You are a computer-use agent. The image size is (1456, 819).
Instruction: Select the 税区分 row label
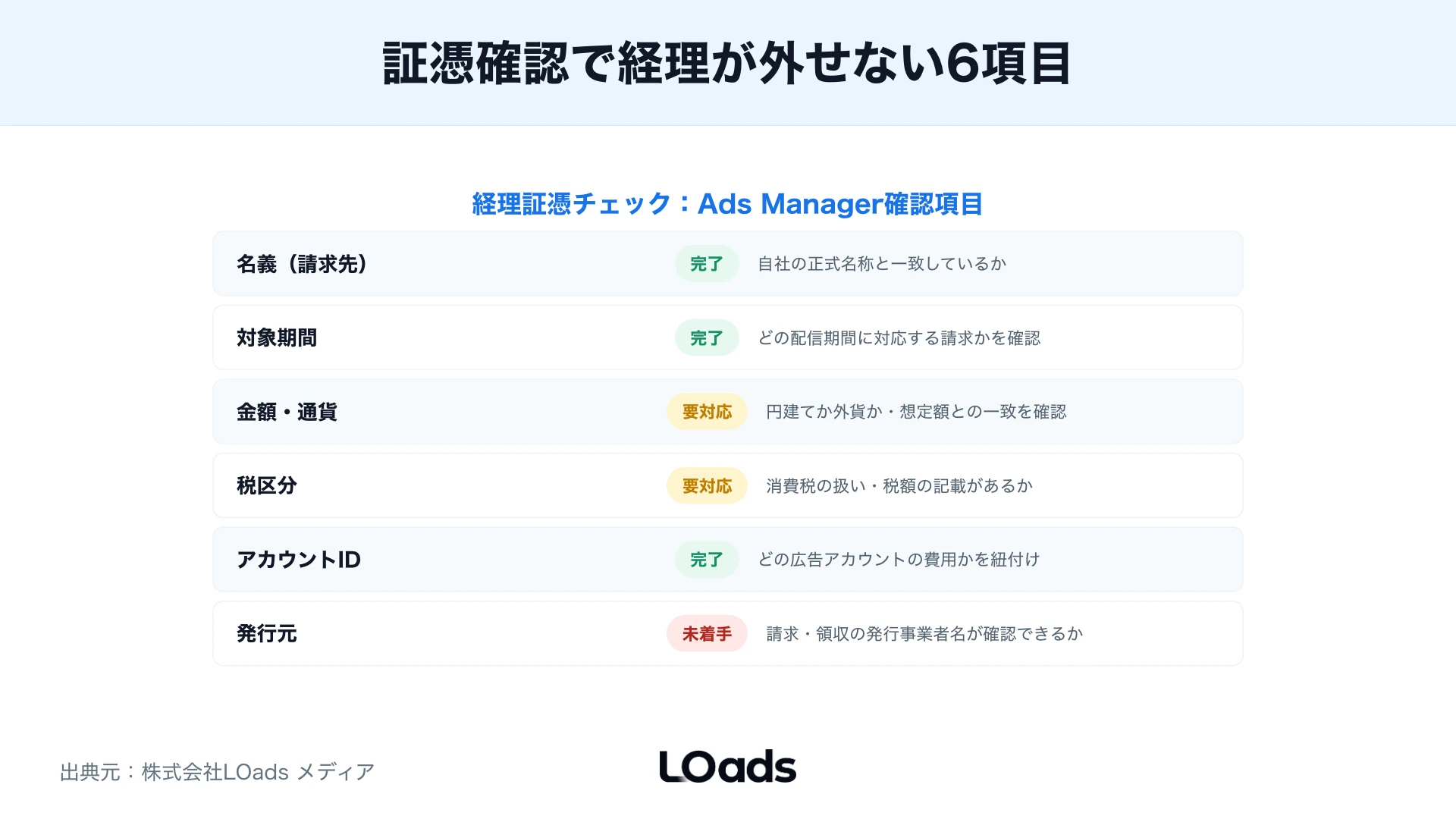(267, 485)
